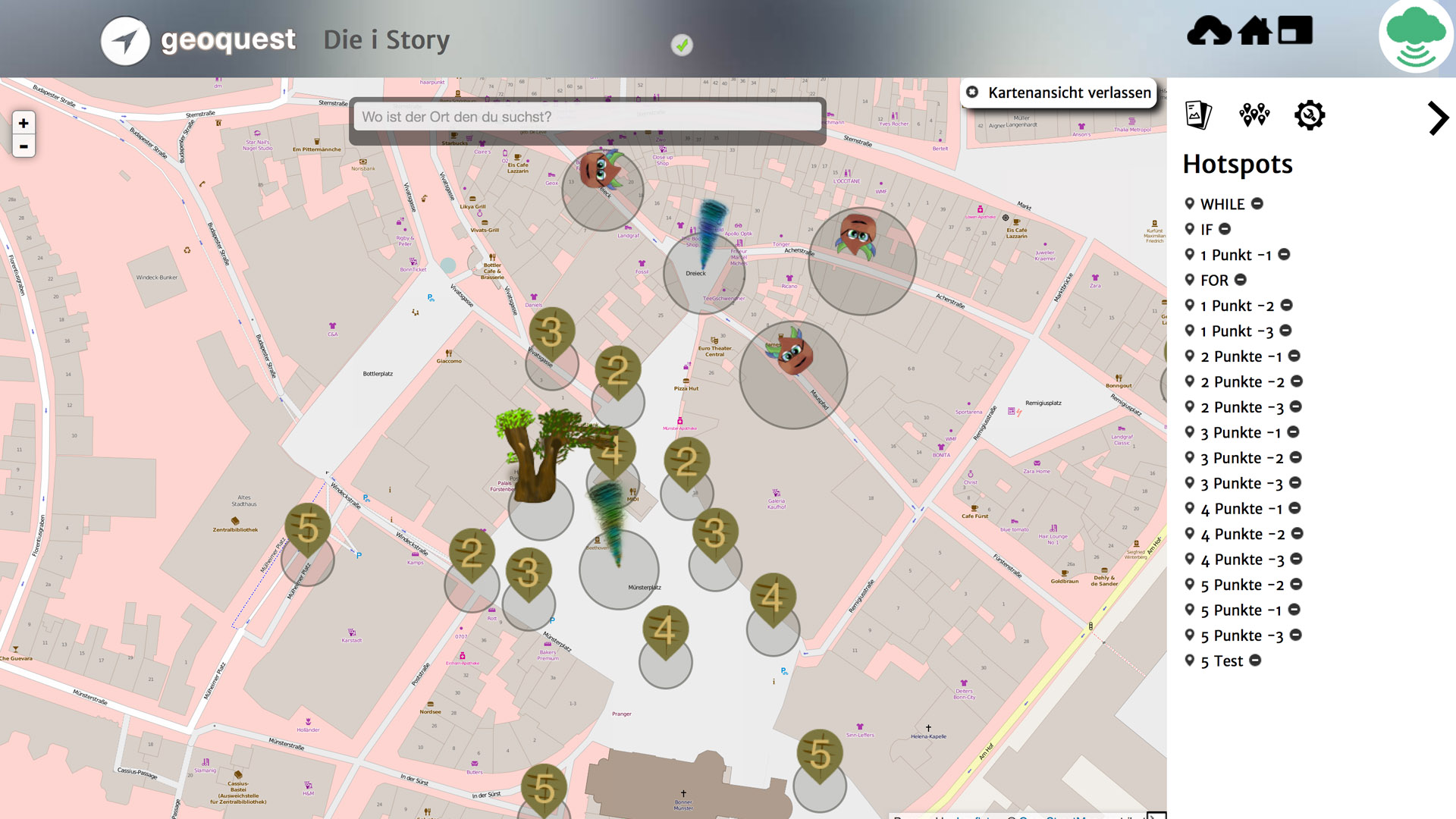This screenshot has width=1456, height=819.
Task: Click the cloud upload icon
Action: point(1209,32)
